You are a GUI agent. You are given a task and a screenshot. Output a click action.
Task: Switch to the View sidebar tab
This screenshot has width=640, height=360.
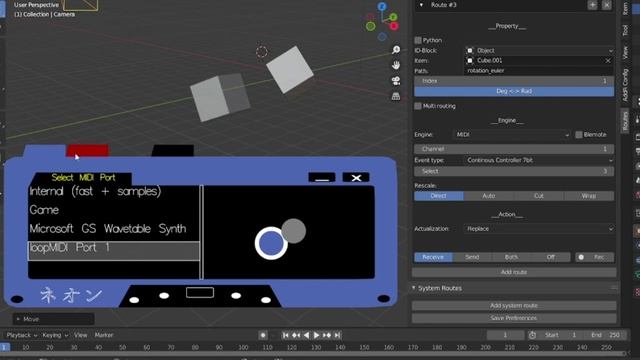click(625, 52)
